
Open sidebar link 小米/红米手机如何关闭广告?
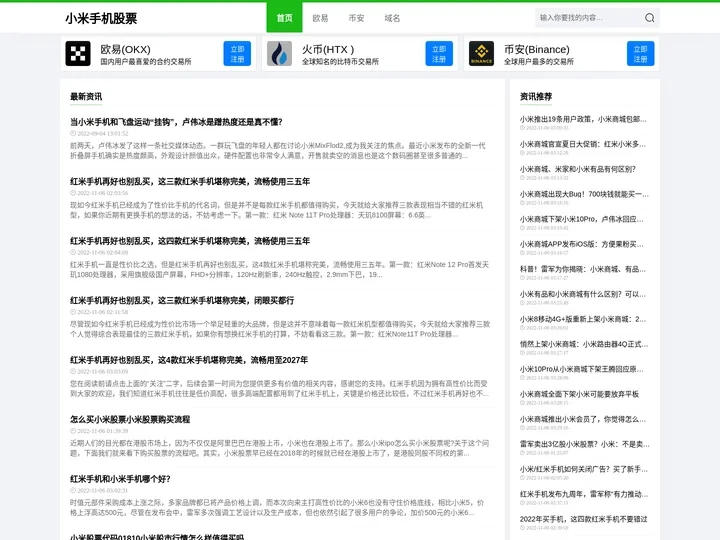pyautogui.click(x=584, y=469)
